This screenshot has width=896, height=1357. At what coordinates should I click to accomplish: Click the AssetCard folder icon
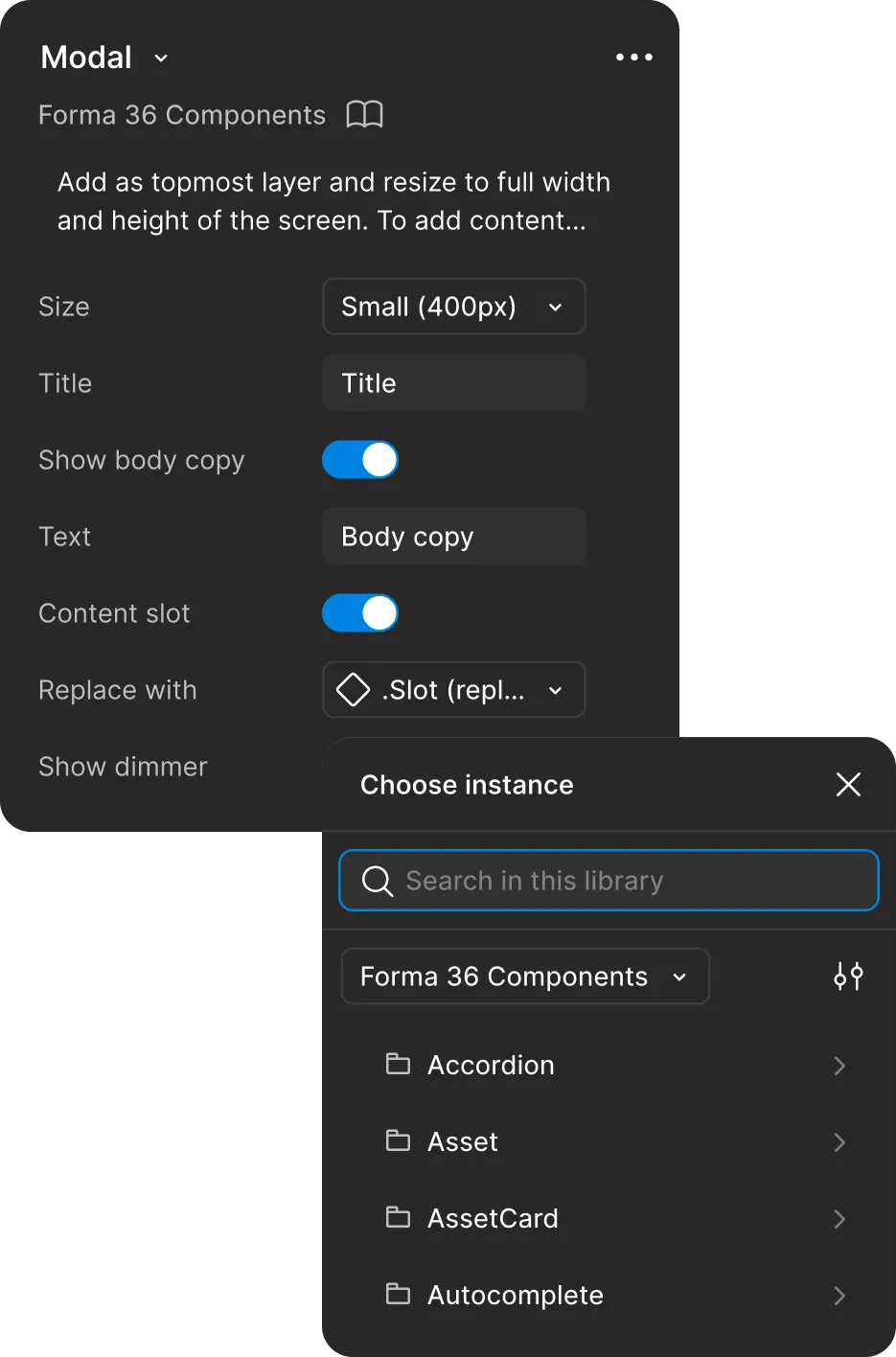pyautogui.click(x=398, y=1218)
